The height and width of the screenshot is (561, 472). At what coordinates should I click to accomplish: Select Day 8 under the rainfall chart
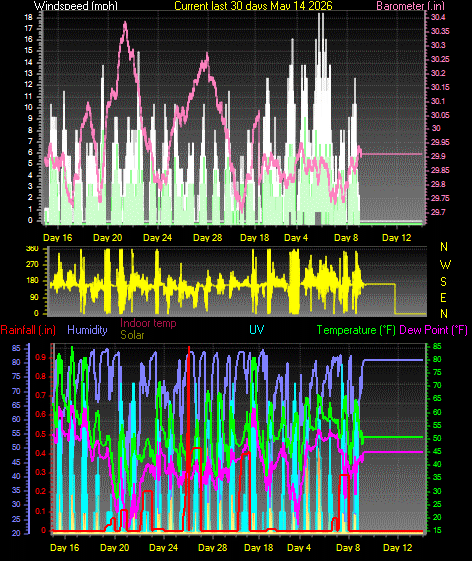pyautogui.click(x=348, y=548)
